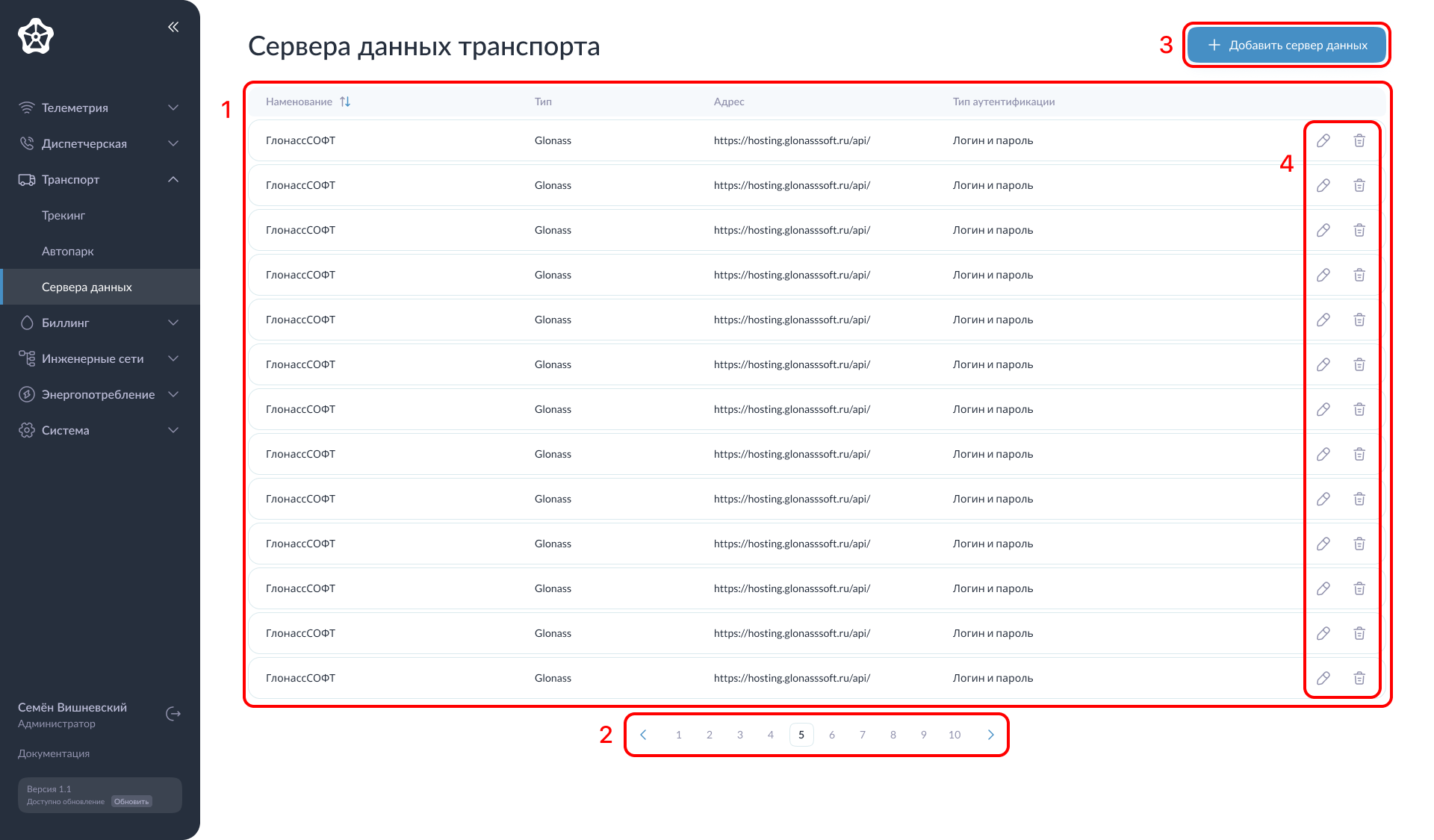Collapse the sidebar with the double-chevron

173,27
